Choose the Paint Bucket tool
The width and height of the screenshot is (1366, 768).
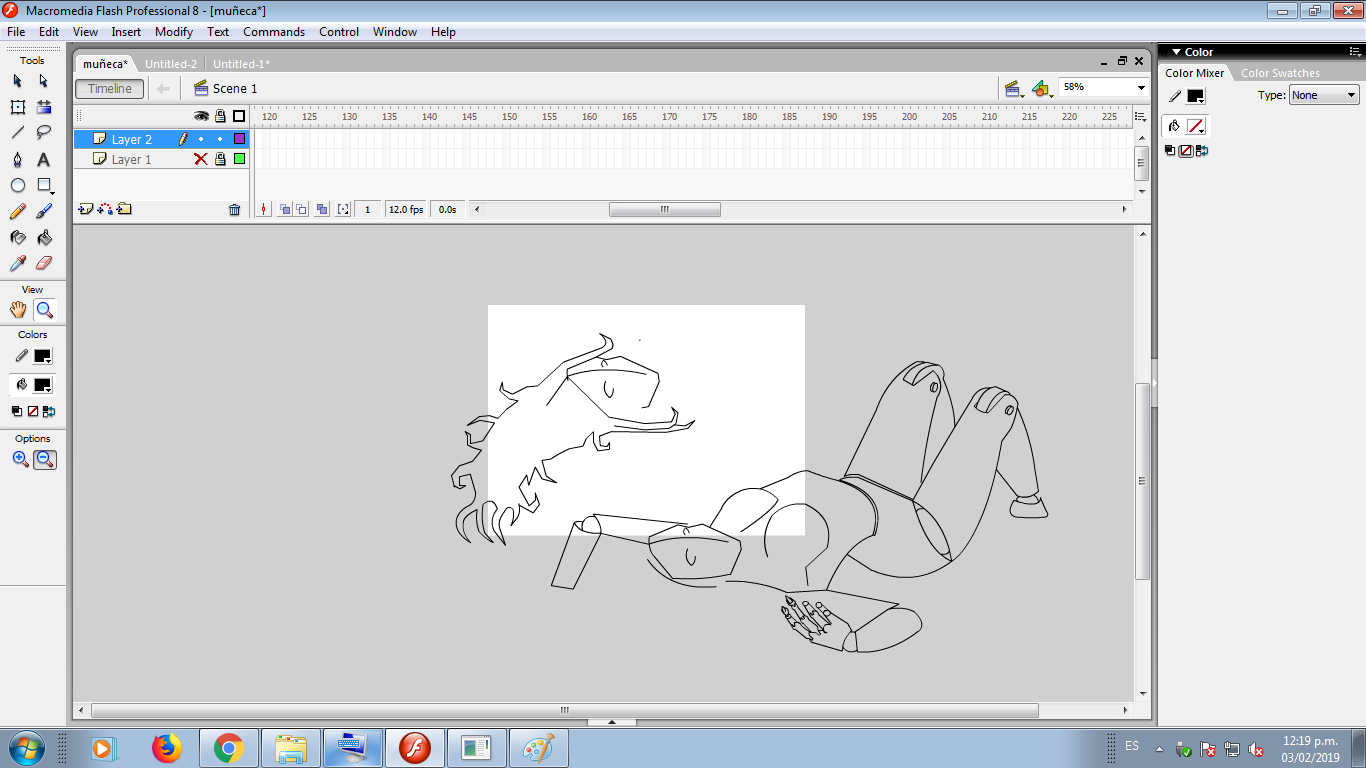pyautogui.click(x=44, y=238)
